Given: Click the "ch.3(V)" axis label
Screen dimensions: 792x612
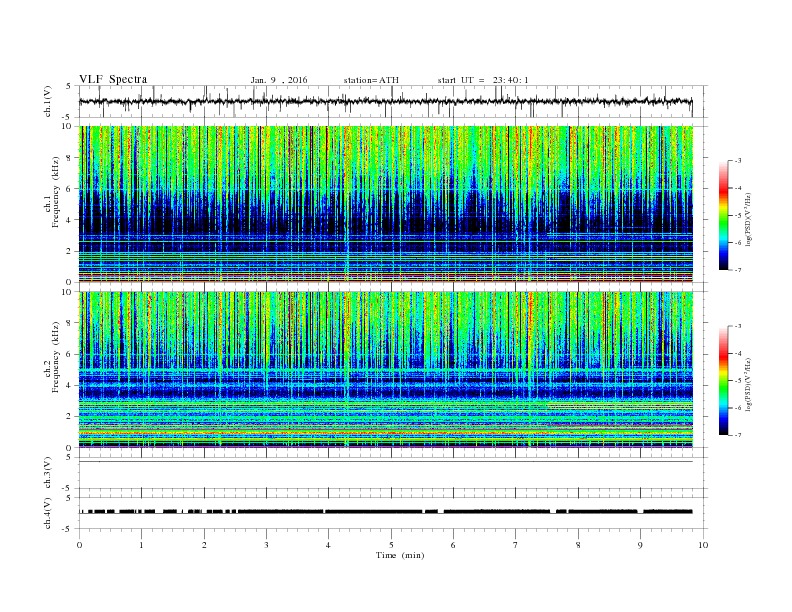Looking at the screenshot, I should (48, 473).
